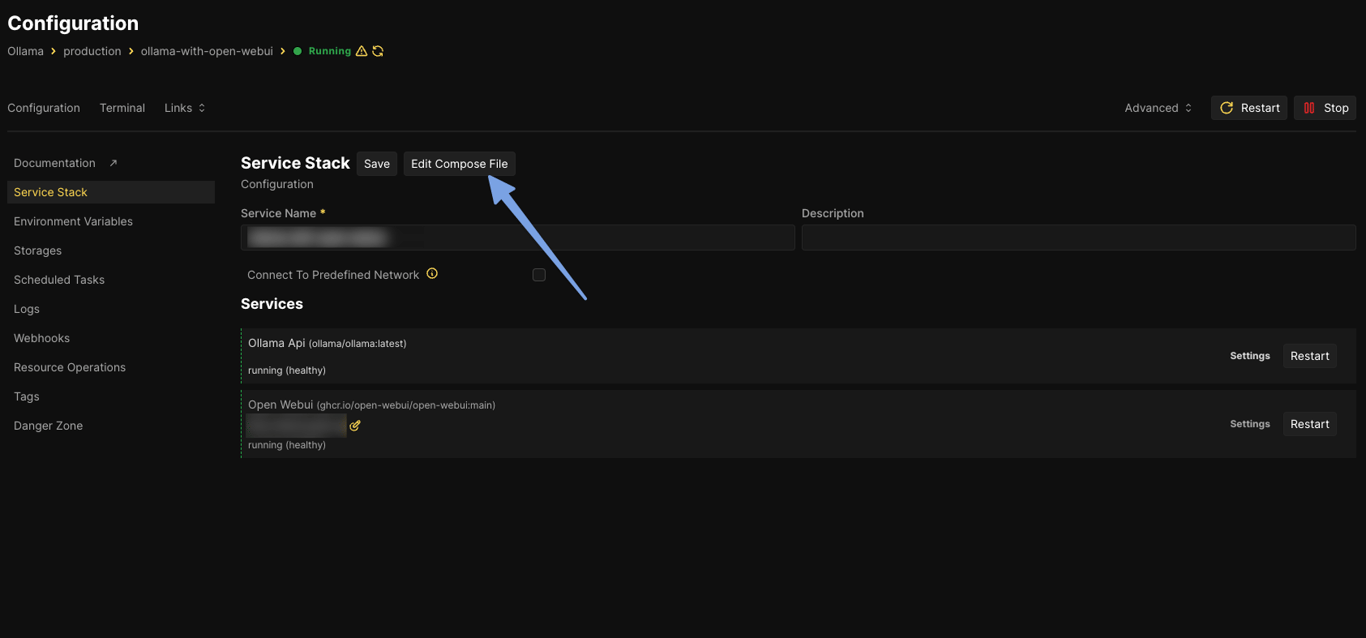Click the pause icon in the Stop button
1366x638 pixels.
click(x=1309, y=108)
